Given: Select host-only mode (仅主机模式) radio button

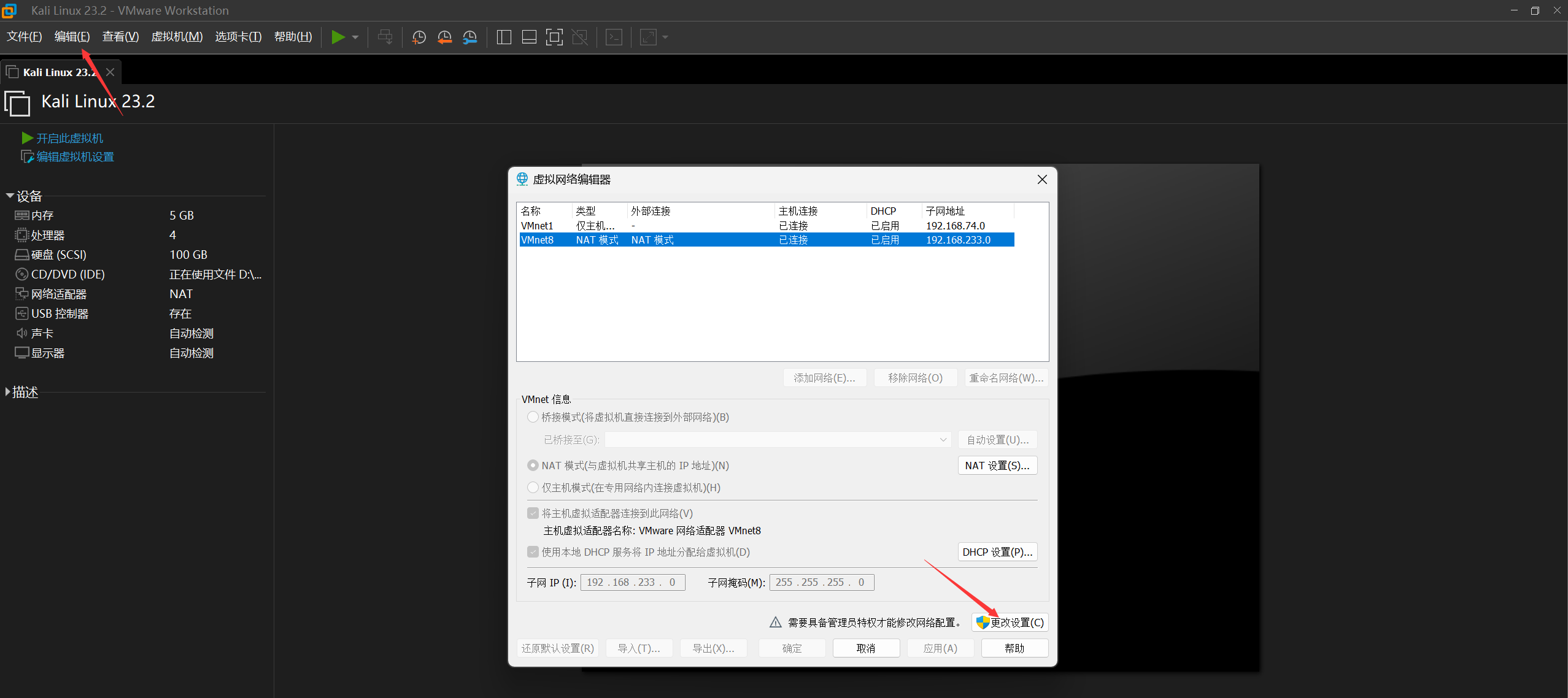Looking at the screenshot, I should click(x=533, y=488).
